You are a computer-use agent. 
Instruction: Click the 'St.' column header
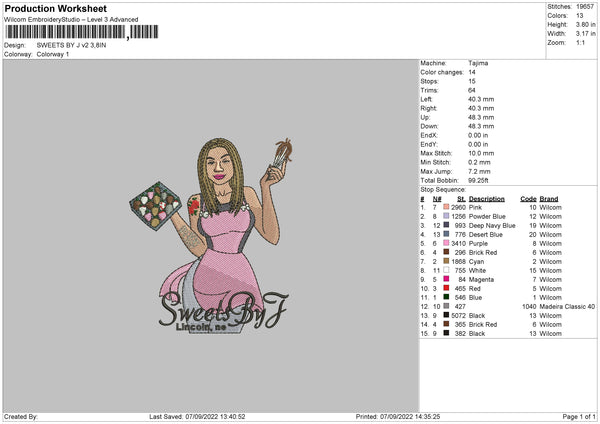pyautogui.click(x=461, y=199)
